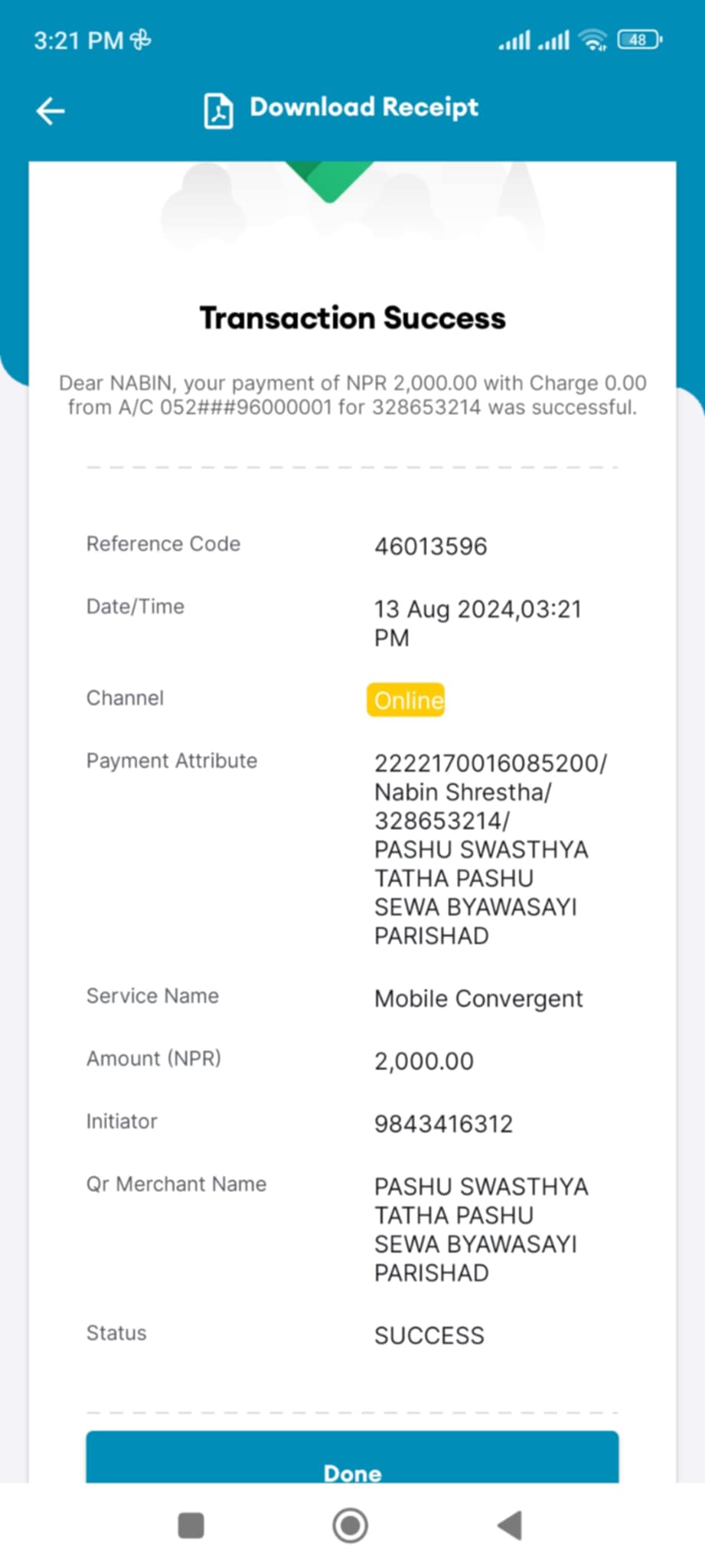Tap the back arrow in header

pyautogui.click(x=51, y=111)
